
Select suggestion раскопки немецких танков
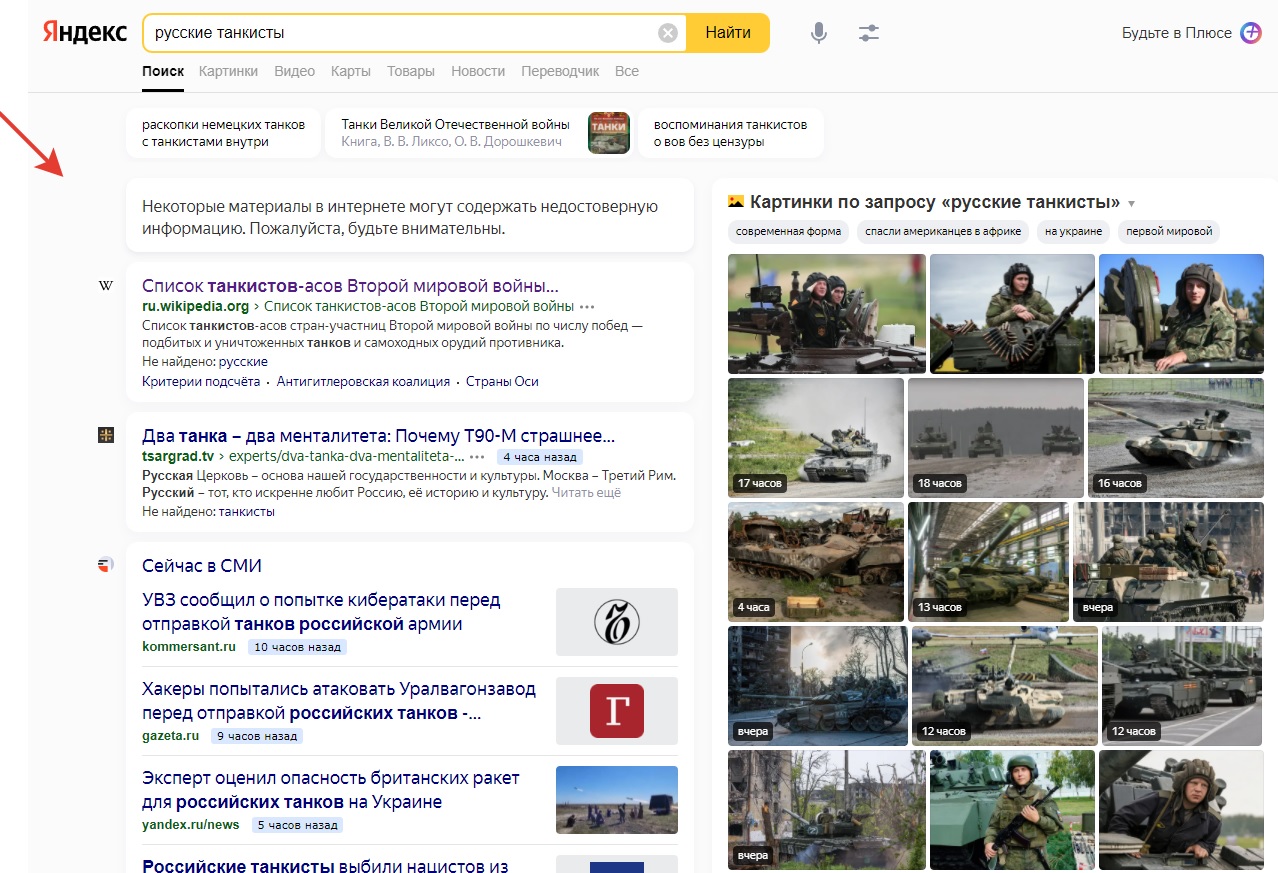click(223, 133)
